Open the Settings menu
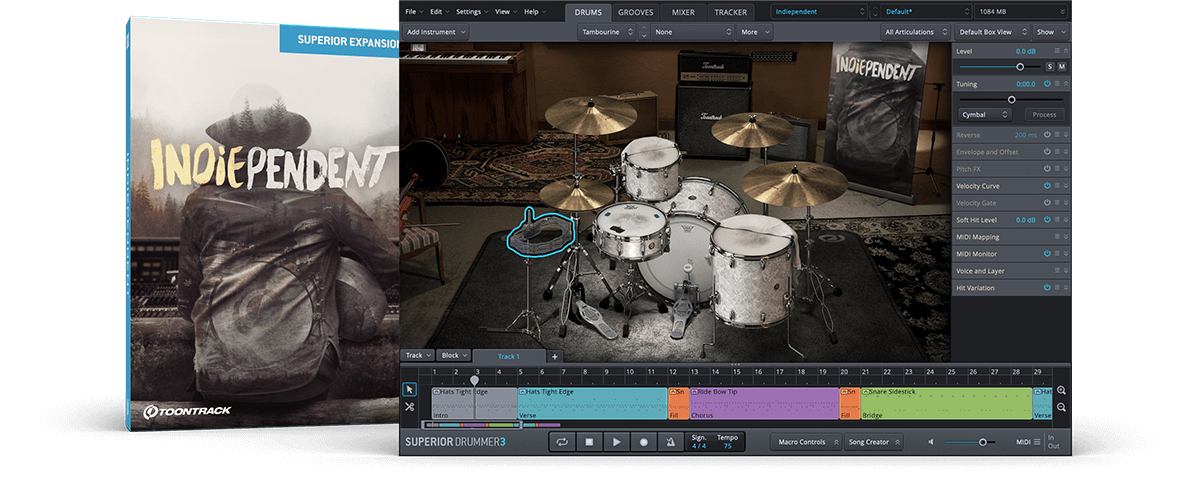Viewport: 1200px width, 488px height. tap(471, 12)
